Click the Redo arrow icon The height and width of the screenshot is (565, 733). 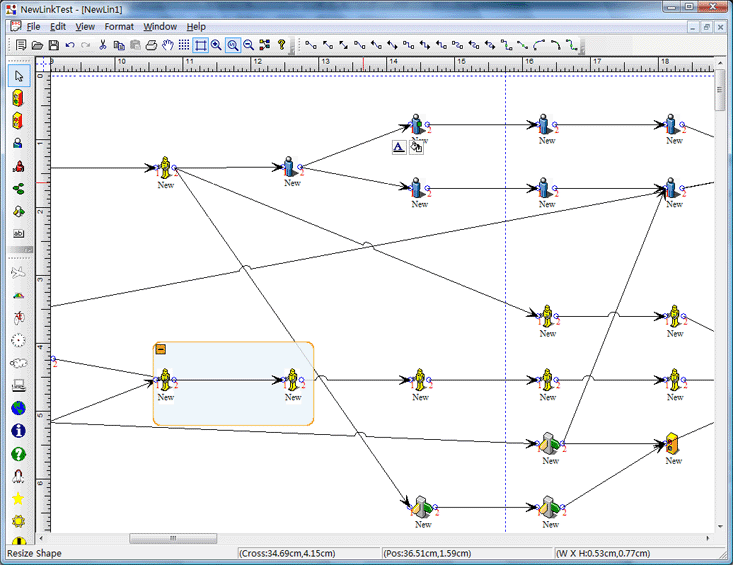click(x=86, y=45)
